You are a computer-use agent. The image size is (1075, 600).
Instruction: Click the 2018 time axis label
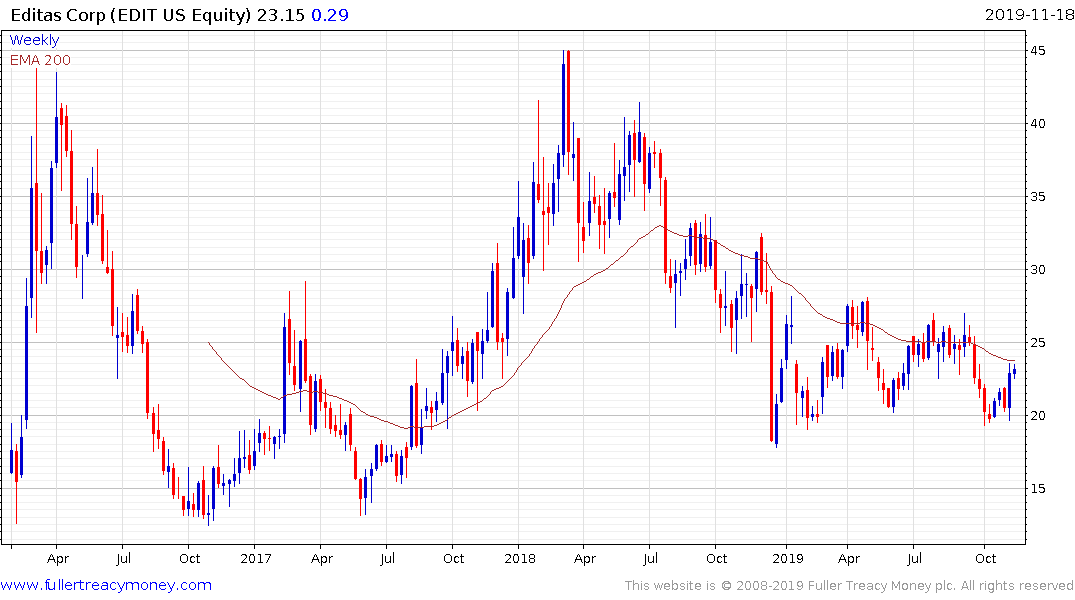(x=520, y=558)
